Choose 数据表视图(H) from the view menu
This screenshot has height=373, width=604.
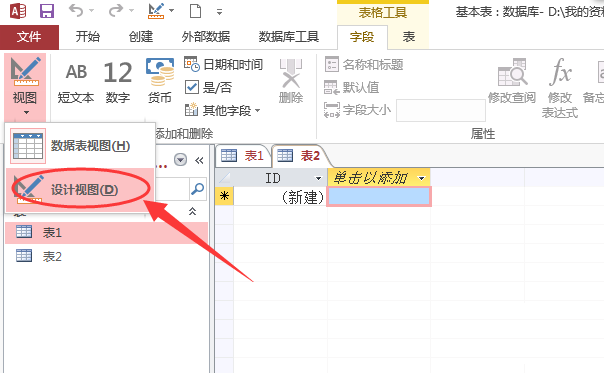tap(80, 146)
